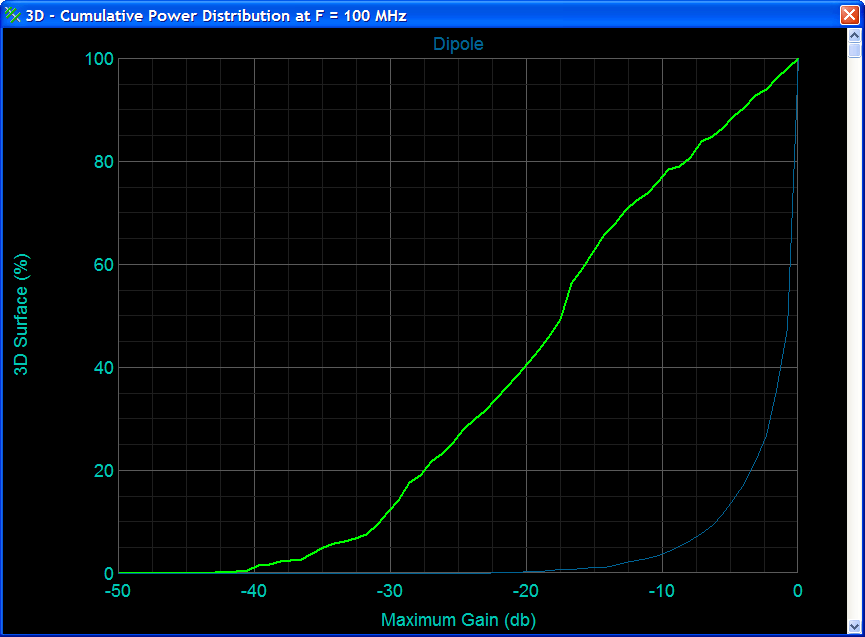Click the '-40' x-axis value
Screen dimensions: 865x637
coord(254,591)
